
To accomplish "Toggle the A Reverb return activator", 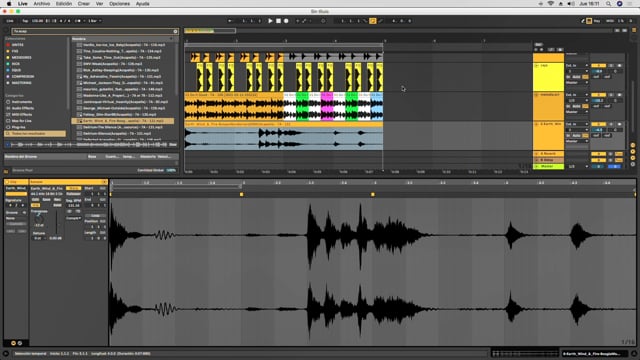I will point(598,154).
